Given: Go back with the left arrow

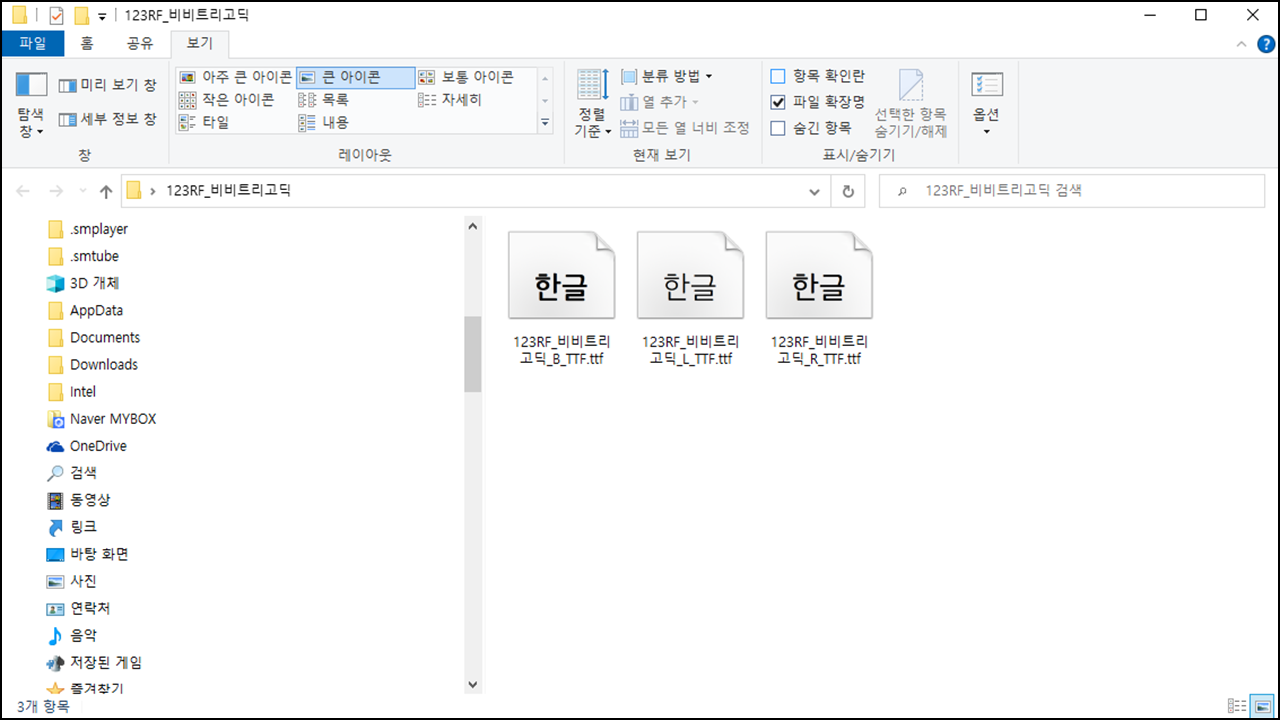Looking at the screenshot, I should (24, 191).
